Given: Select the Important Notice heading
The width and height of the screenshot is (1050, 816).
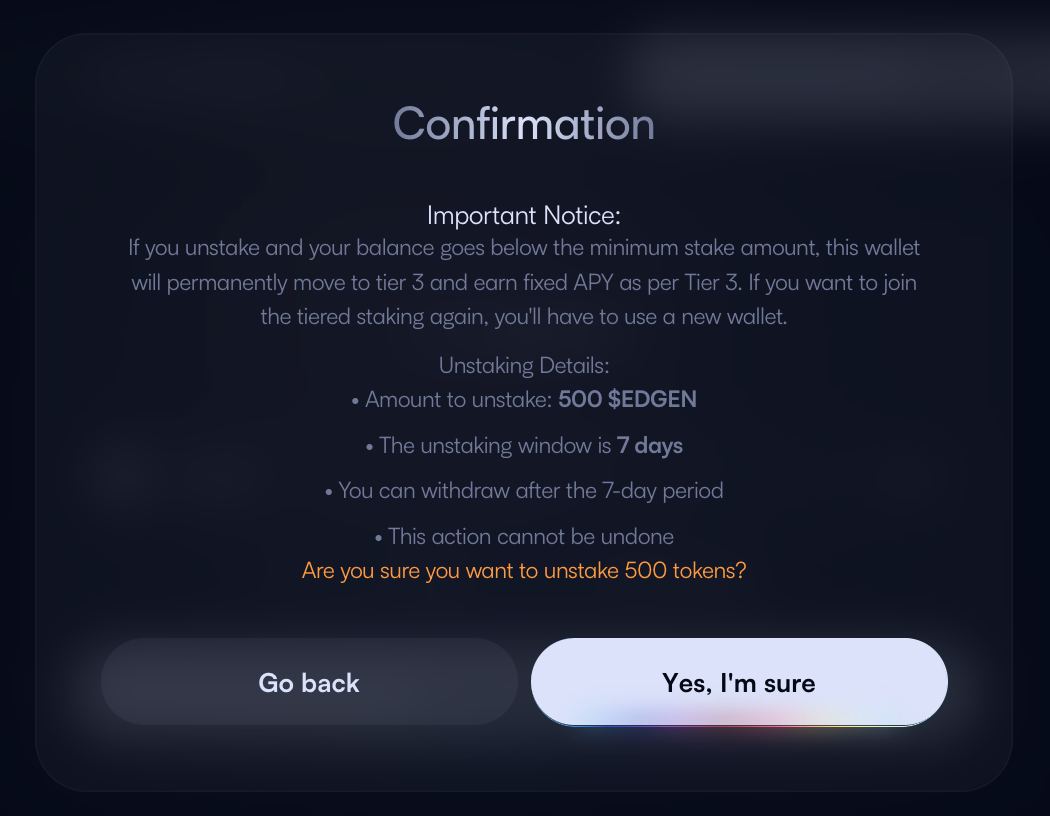Looking at the screenshot, I should 524,215.
